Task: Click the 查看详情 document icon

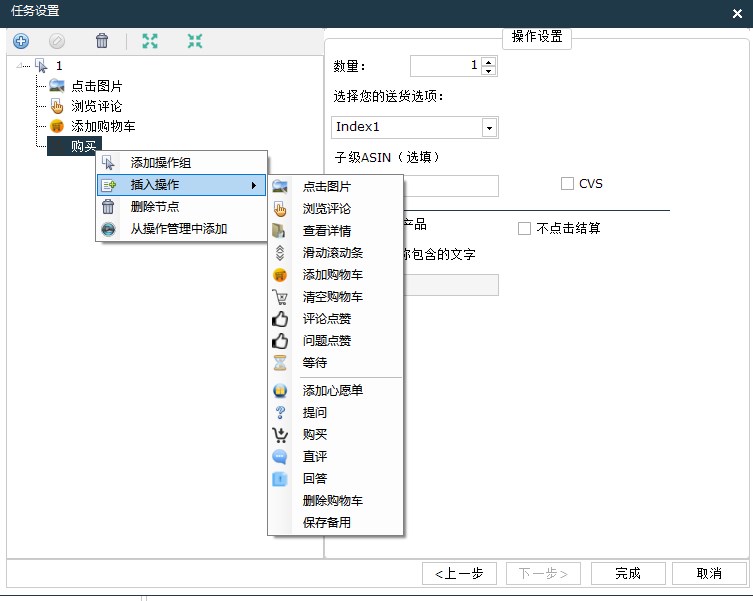Action: tap(279, 231)
